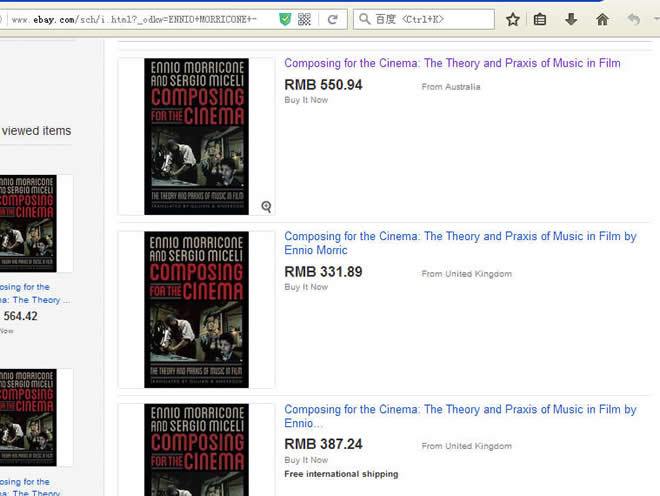
Task: Click 'From United Kingdom' under RMB 331.89 row
Action: point(467,274)
